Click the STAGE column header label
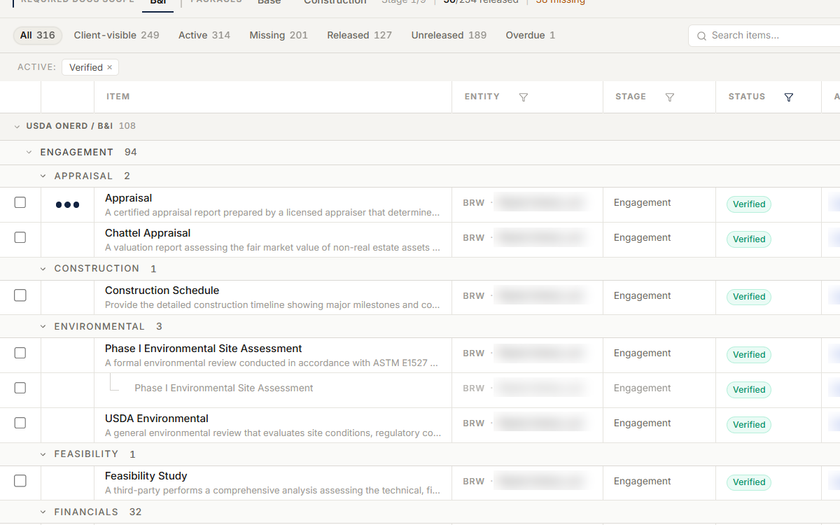 (x=631, y=96)
